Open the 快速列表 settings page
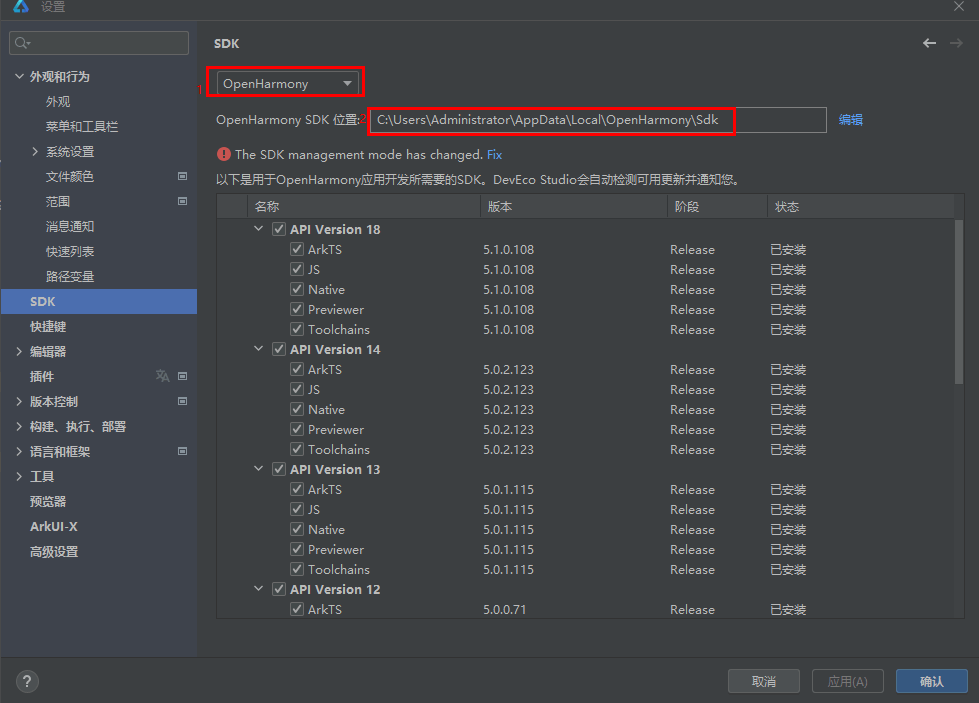Image resolution: width=979 pixels, height=703 pixels. [x=70, y=251]
